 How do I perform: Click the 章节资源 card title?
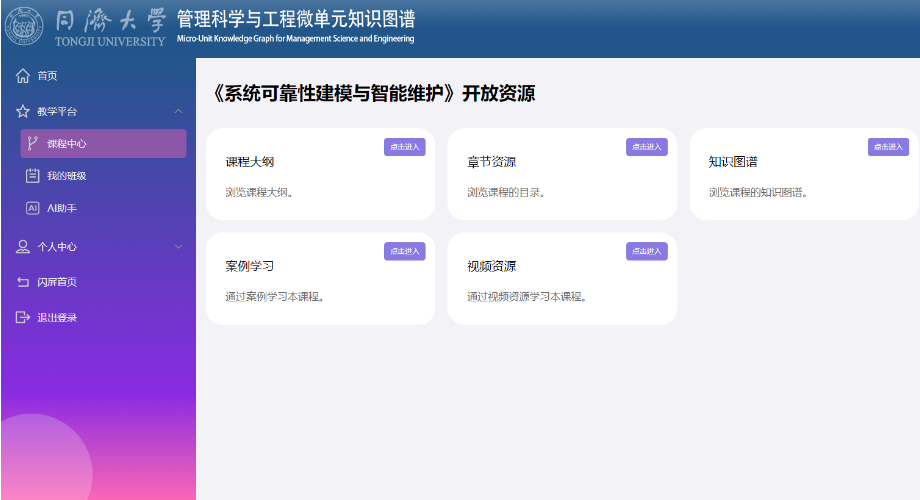click(x=492, y=162)
